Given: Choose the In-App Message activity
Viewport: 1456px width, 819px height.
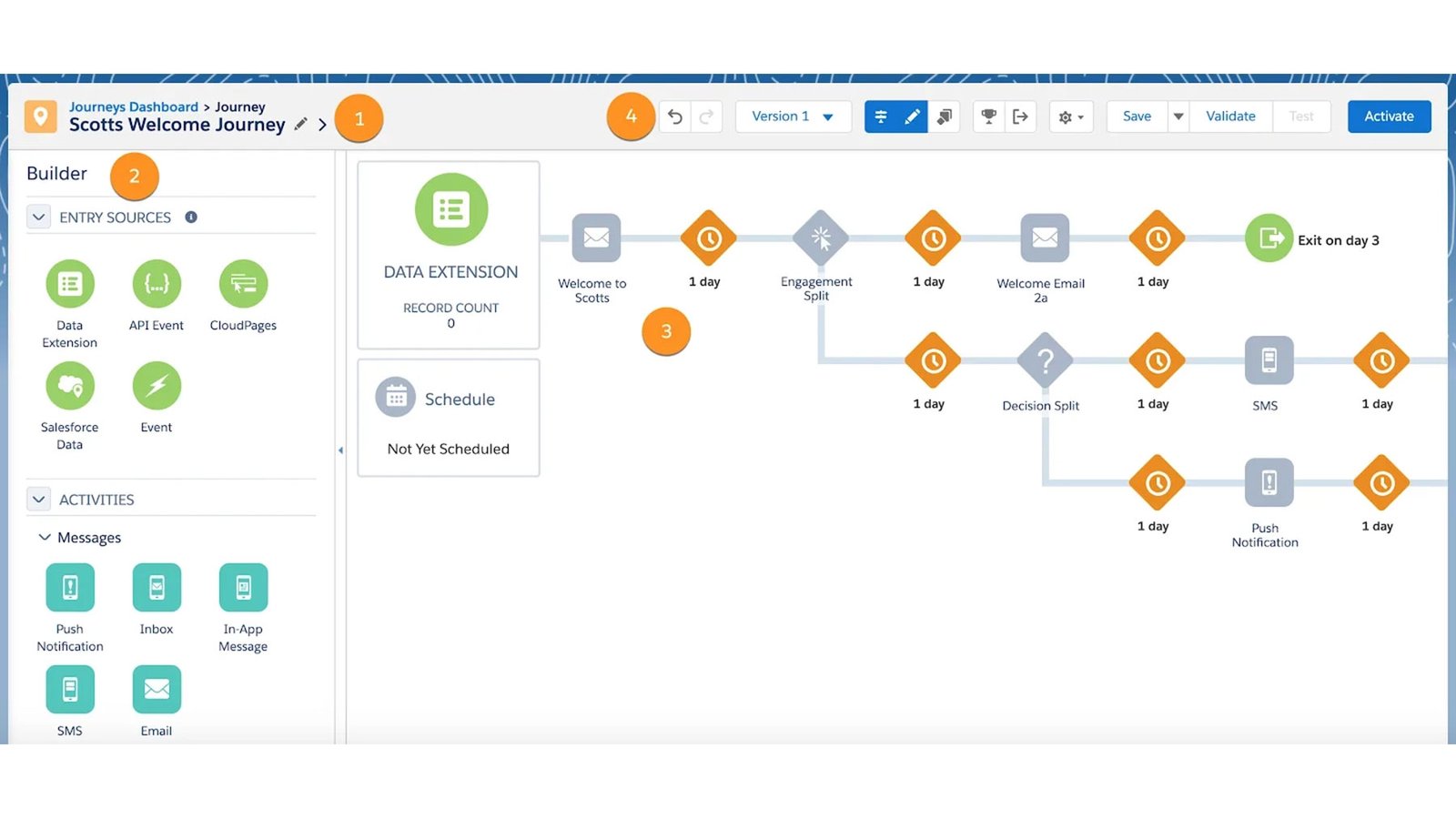Looking at the screenshot, I should pos(243,588).
